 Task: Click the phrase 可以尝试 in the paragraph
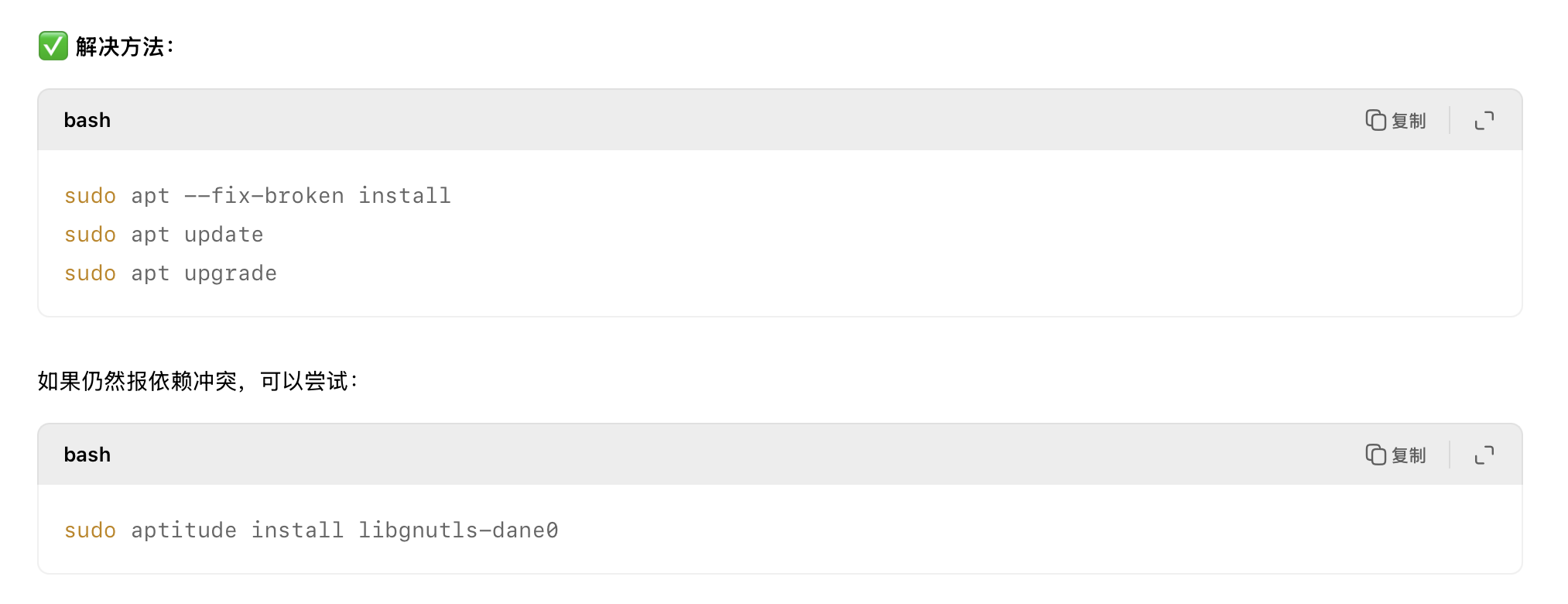(304, 381)
